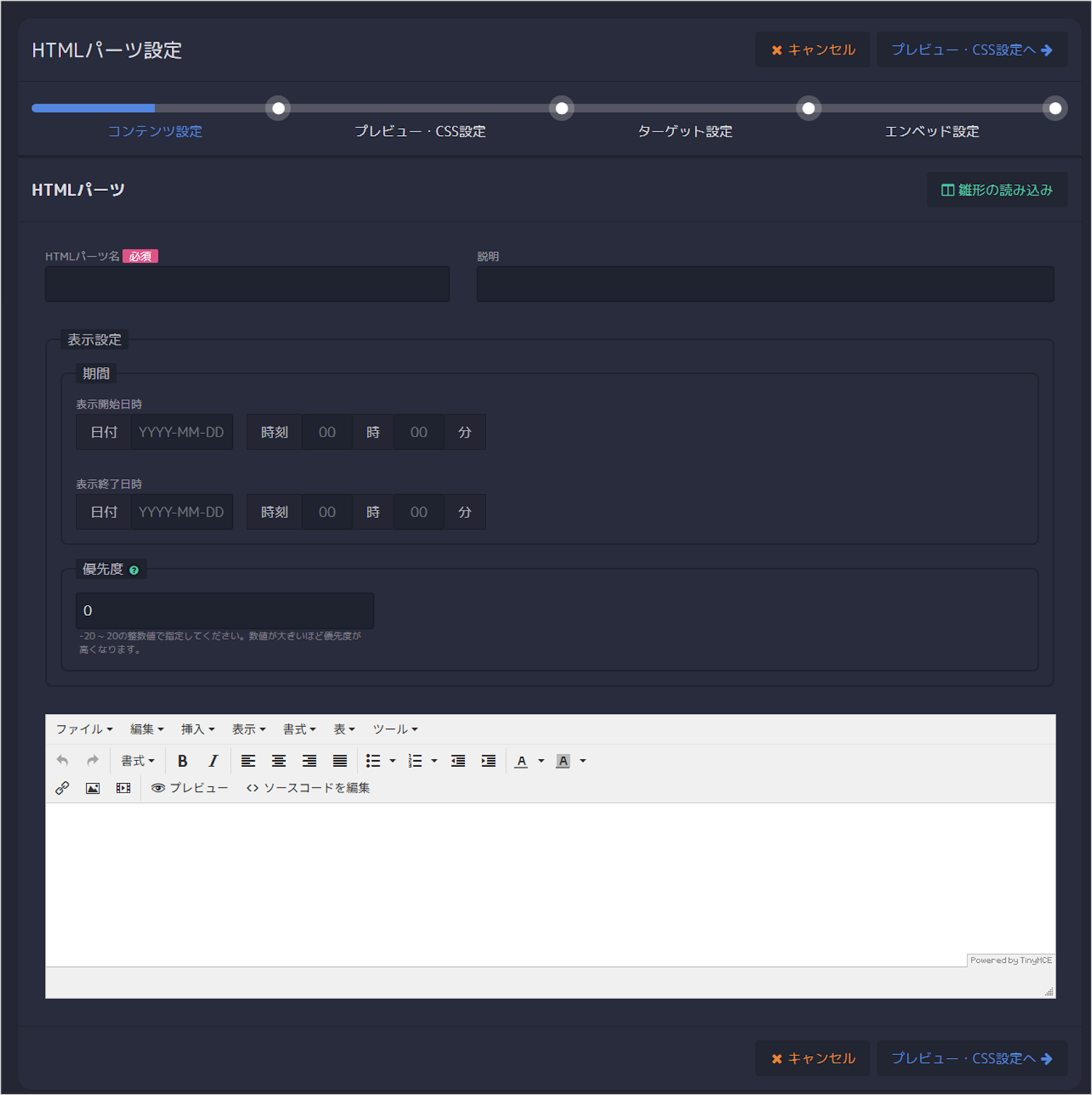Open the 書式 format dropdown in toolbar

pos(138,761)
